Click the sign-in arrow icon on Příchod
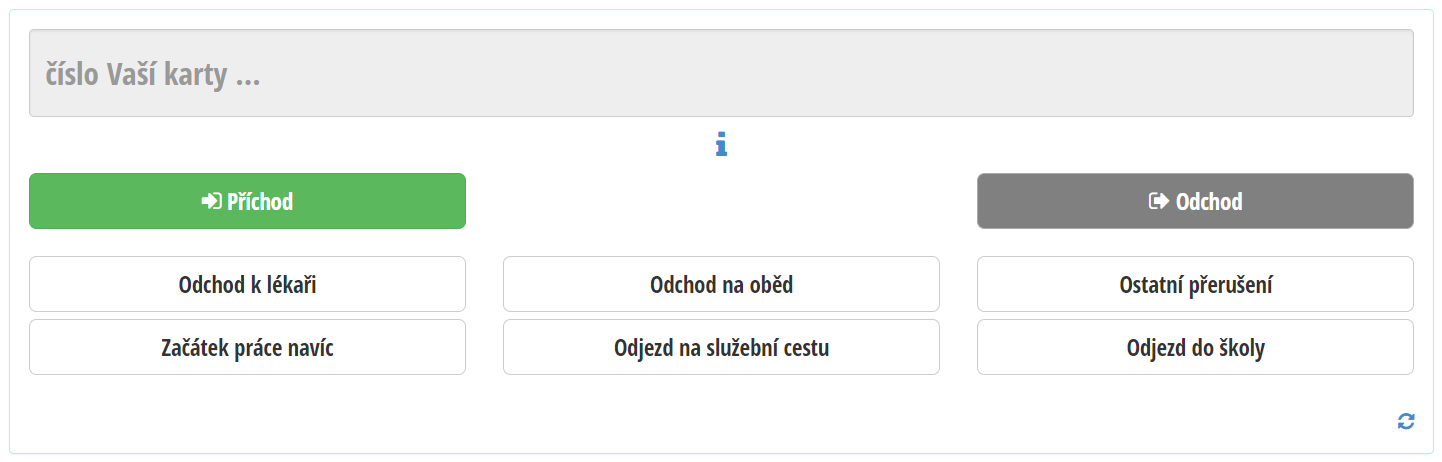This screenshot has height=462, width=1442. [210, 202]
